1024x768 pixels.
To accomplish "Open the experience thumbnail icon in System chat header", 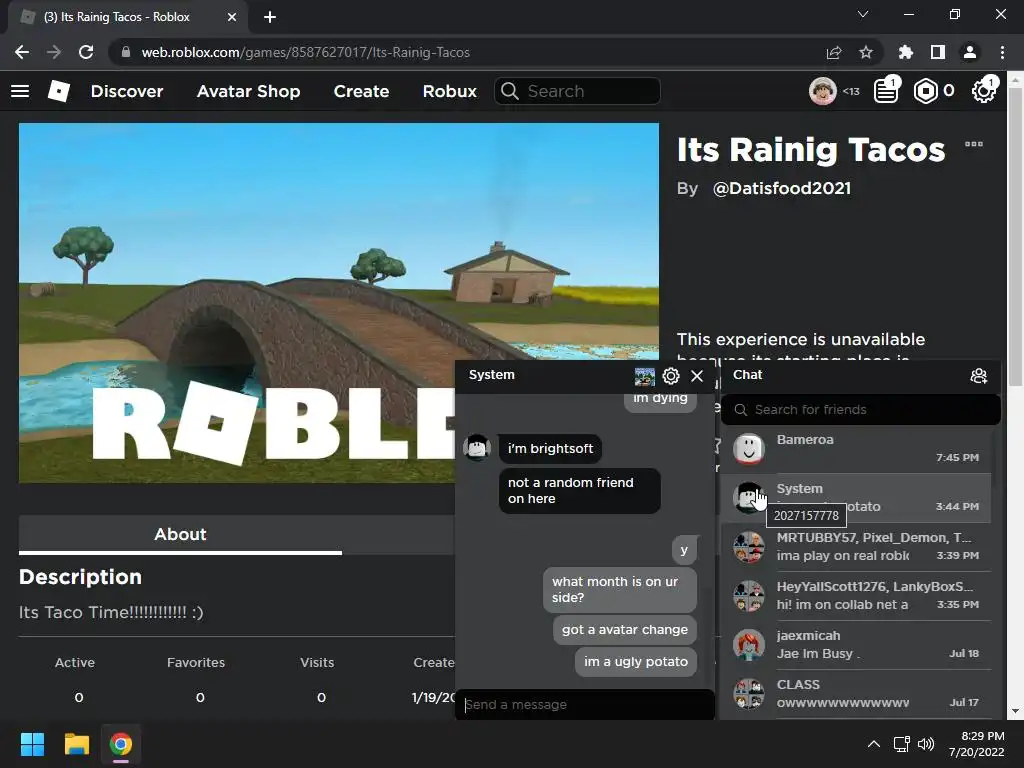I will [x=645, y=376].
